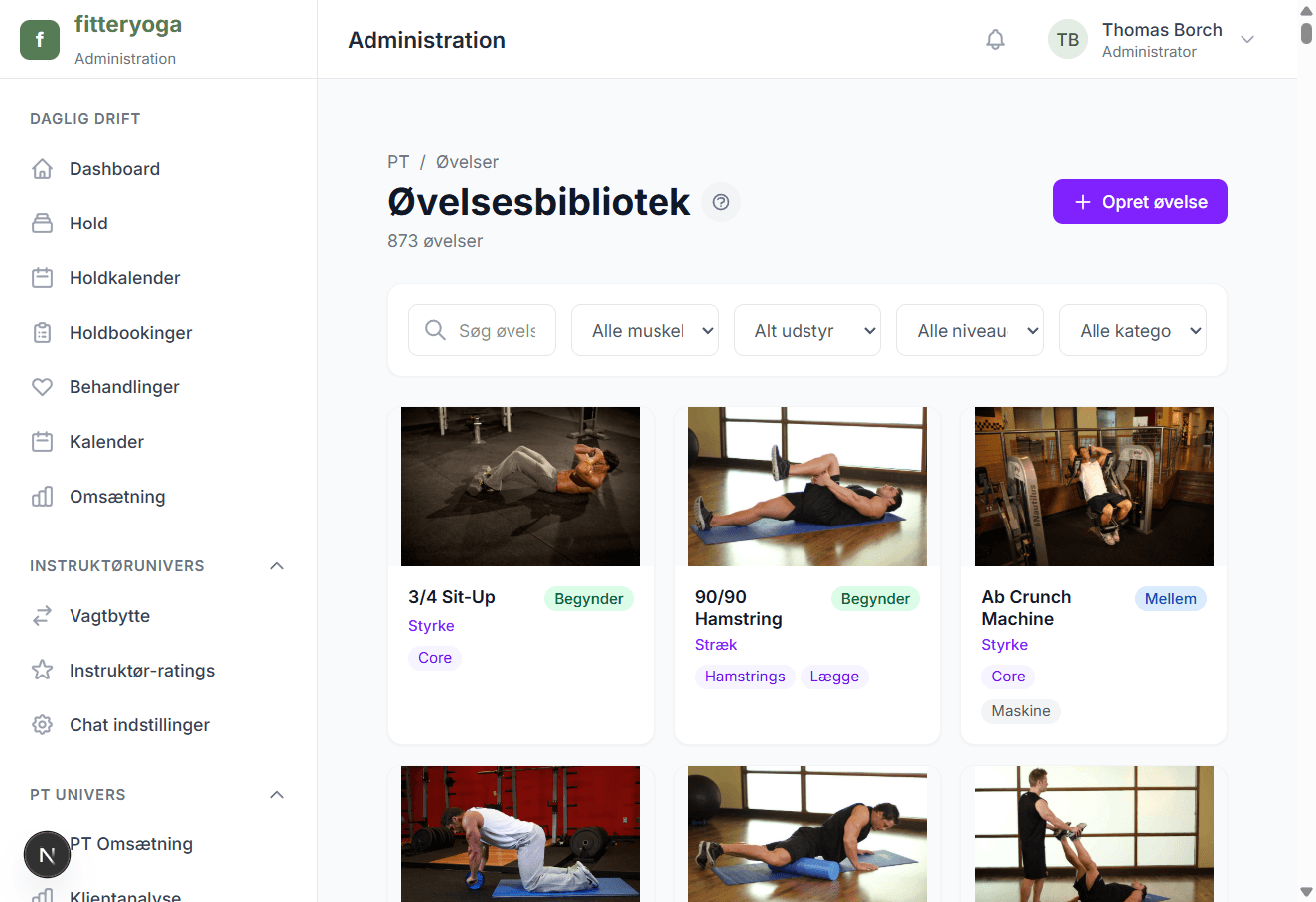
Task: Open the Alt udstyr dropdown
Action: tap(806, 329)
